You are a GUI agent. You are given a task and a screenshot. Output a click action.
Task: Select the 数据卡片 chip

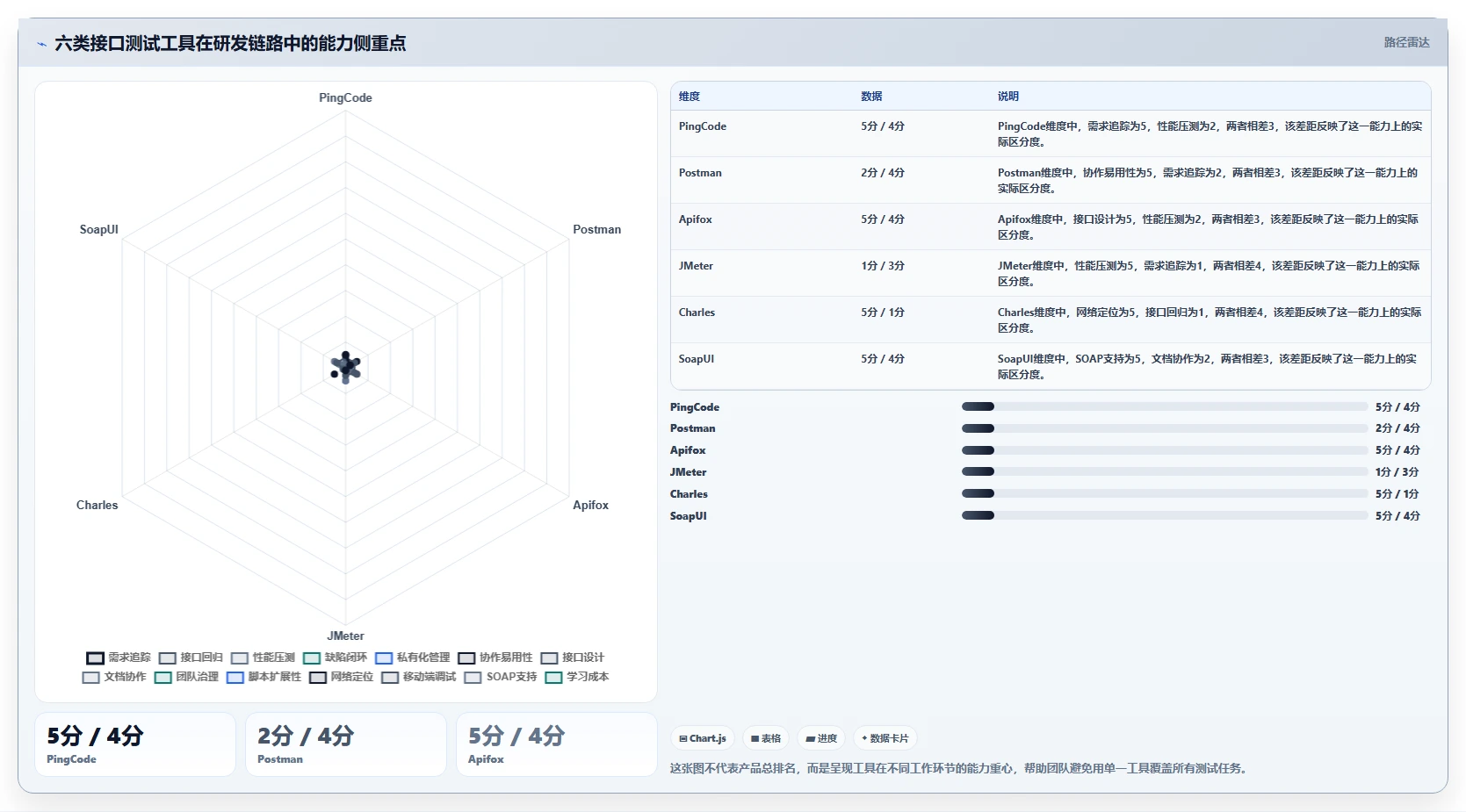[x=885, y=738]
